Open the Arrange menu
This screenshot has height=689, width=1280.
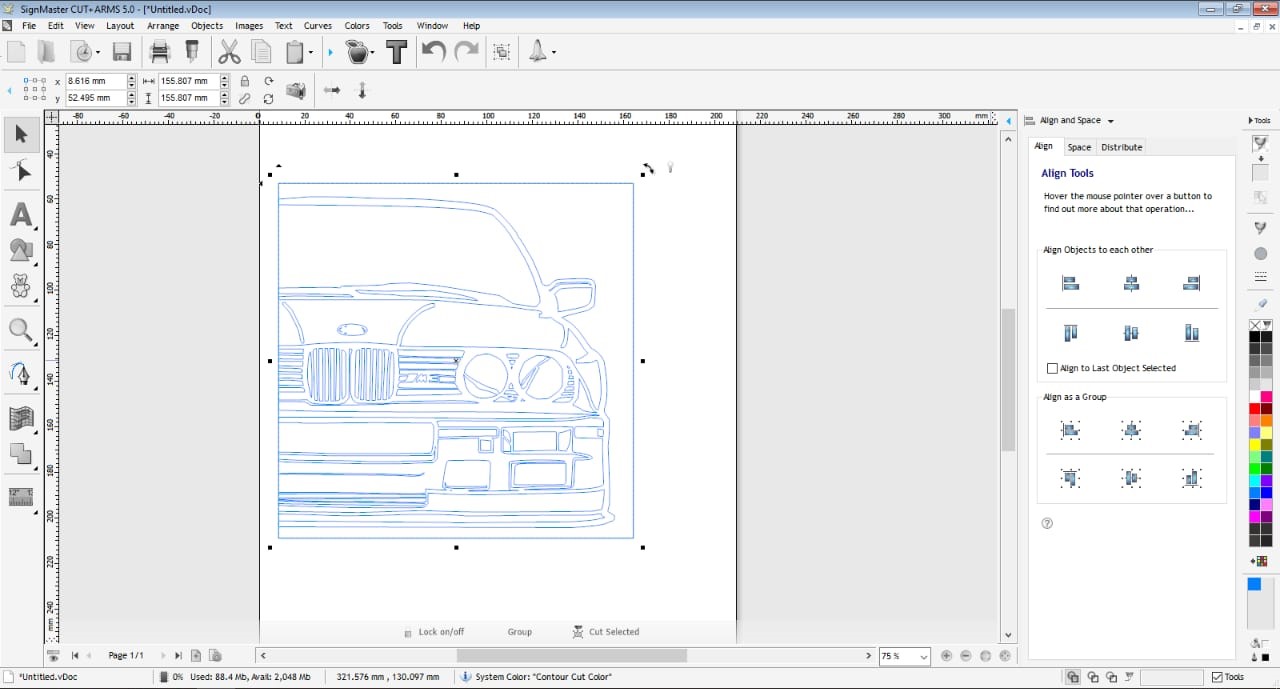tap(162, 26)
